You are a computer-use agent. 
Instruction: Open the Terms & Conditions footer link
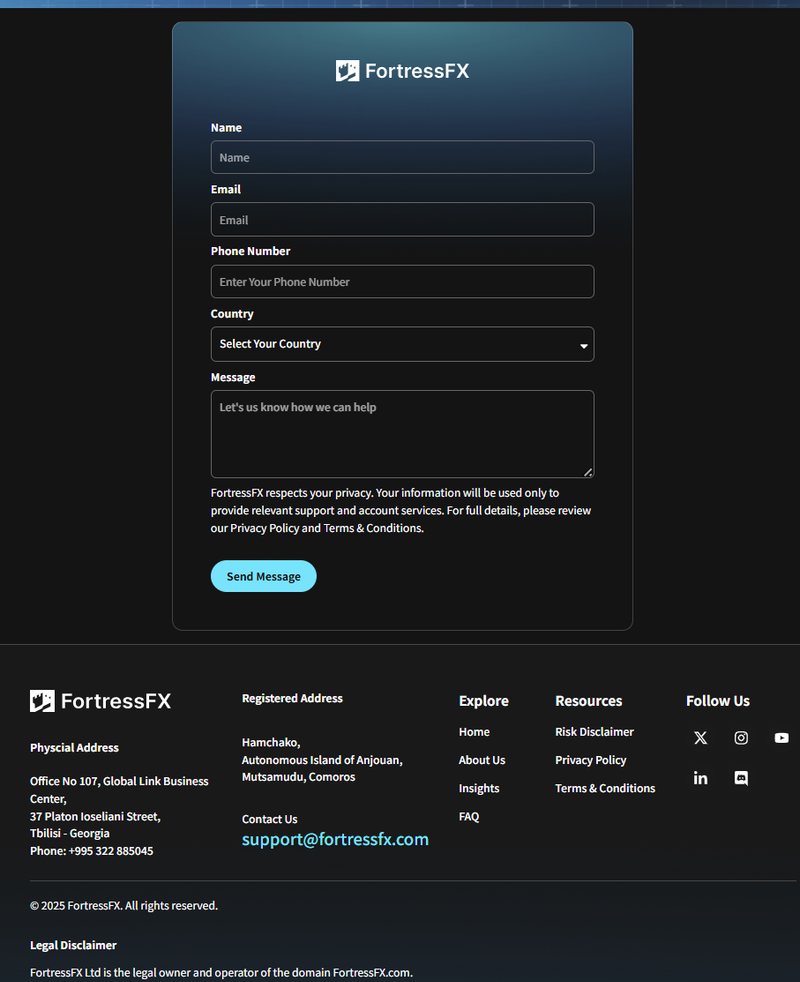pyautogui.click(x=605, y=788)
